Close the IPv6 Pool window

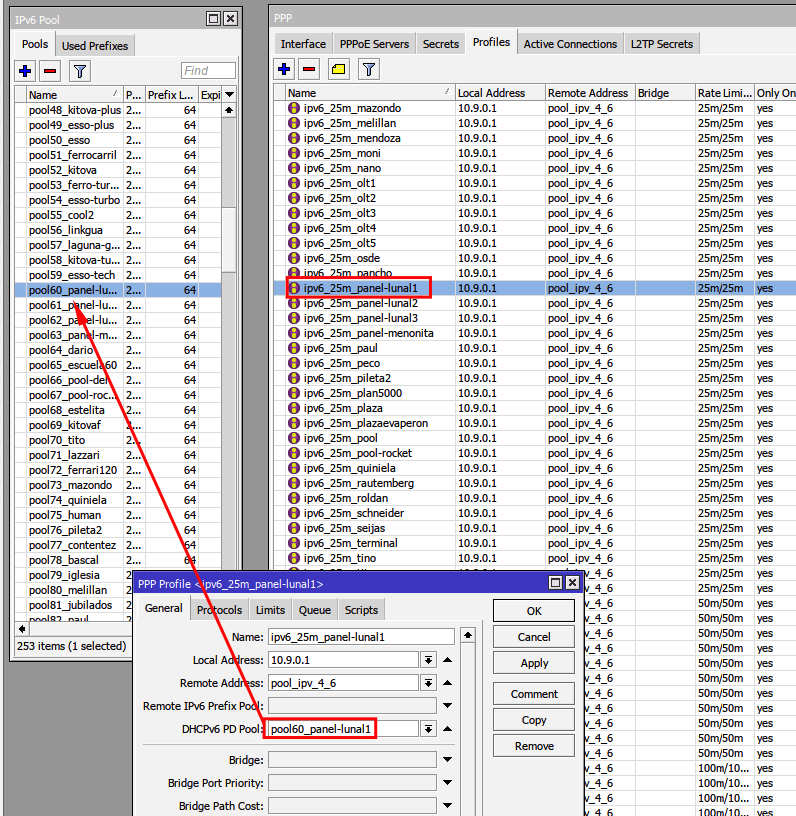[x=230, y=19]
